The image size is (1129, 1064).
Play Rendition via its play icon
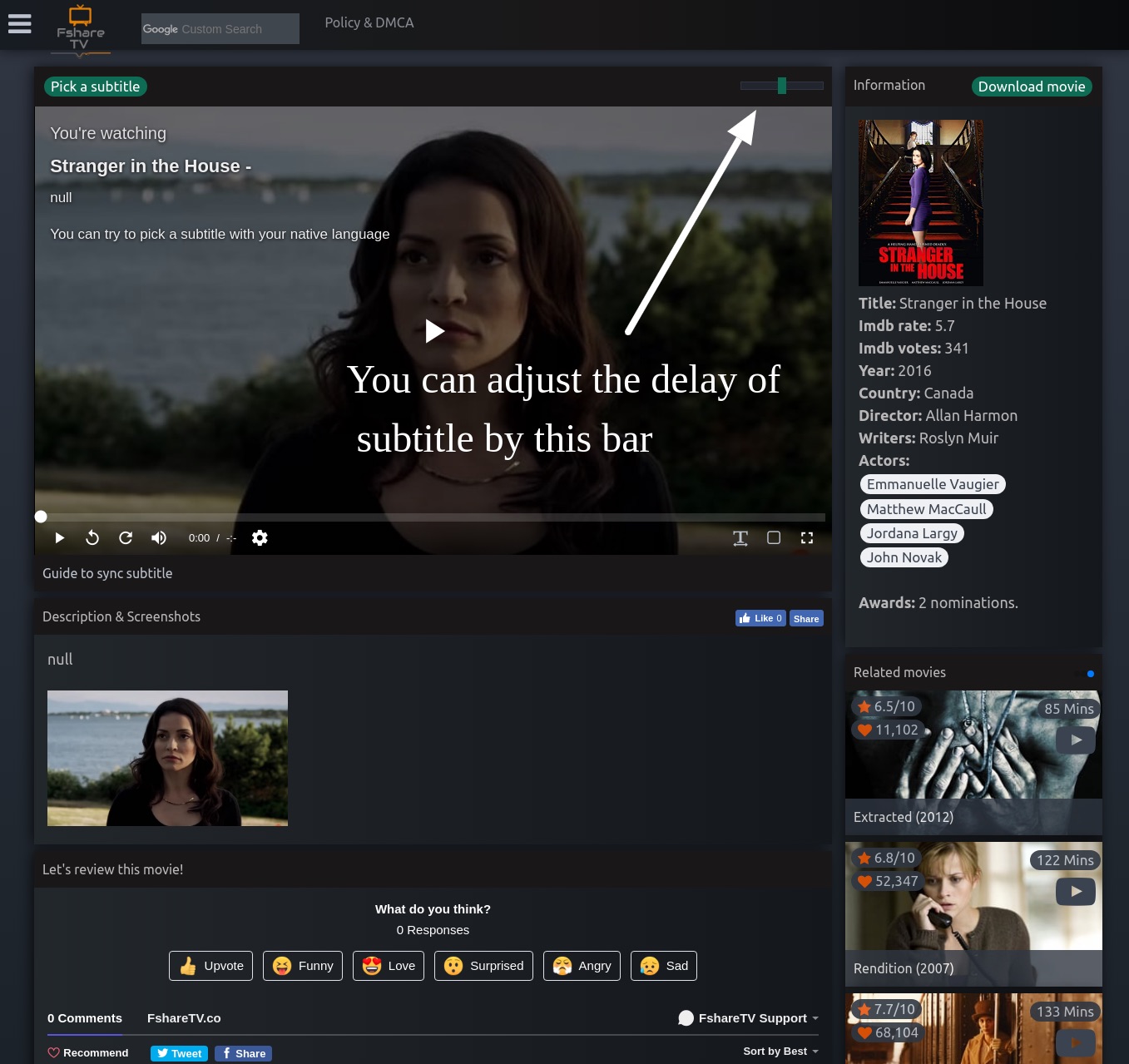pyautogui.click(x=1076, y=891)
